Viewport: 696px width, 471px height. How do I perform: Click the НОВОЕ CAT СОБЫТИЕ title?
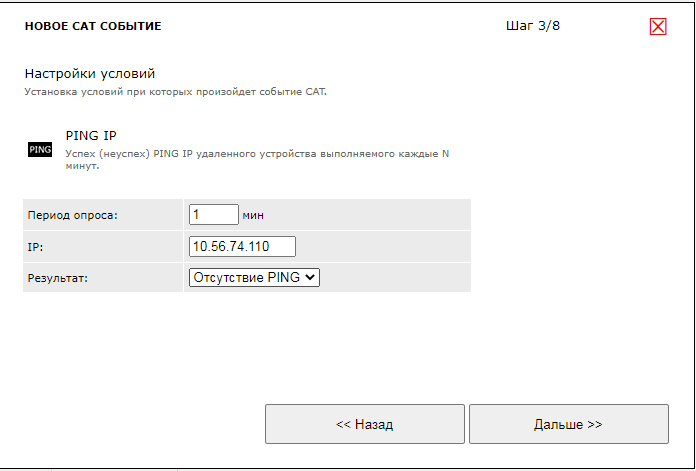pyautogui.click(x=93, y=27)
